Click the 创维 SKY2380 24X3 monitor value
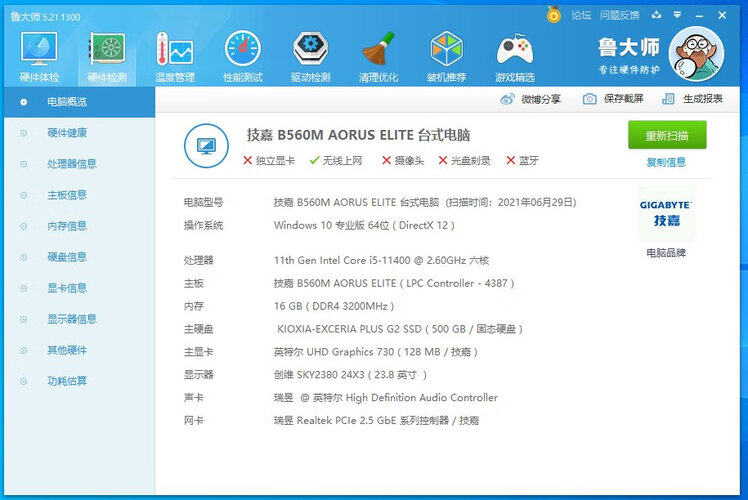 350,375
